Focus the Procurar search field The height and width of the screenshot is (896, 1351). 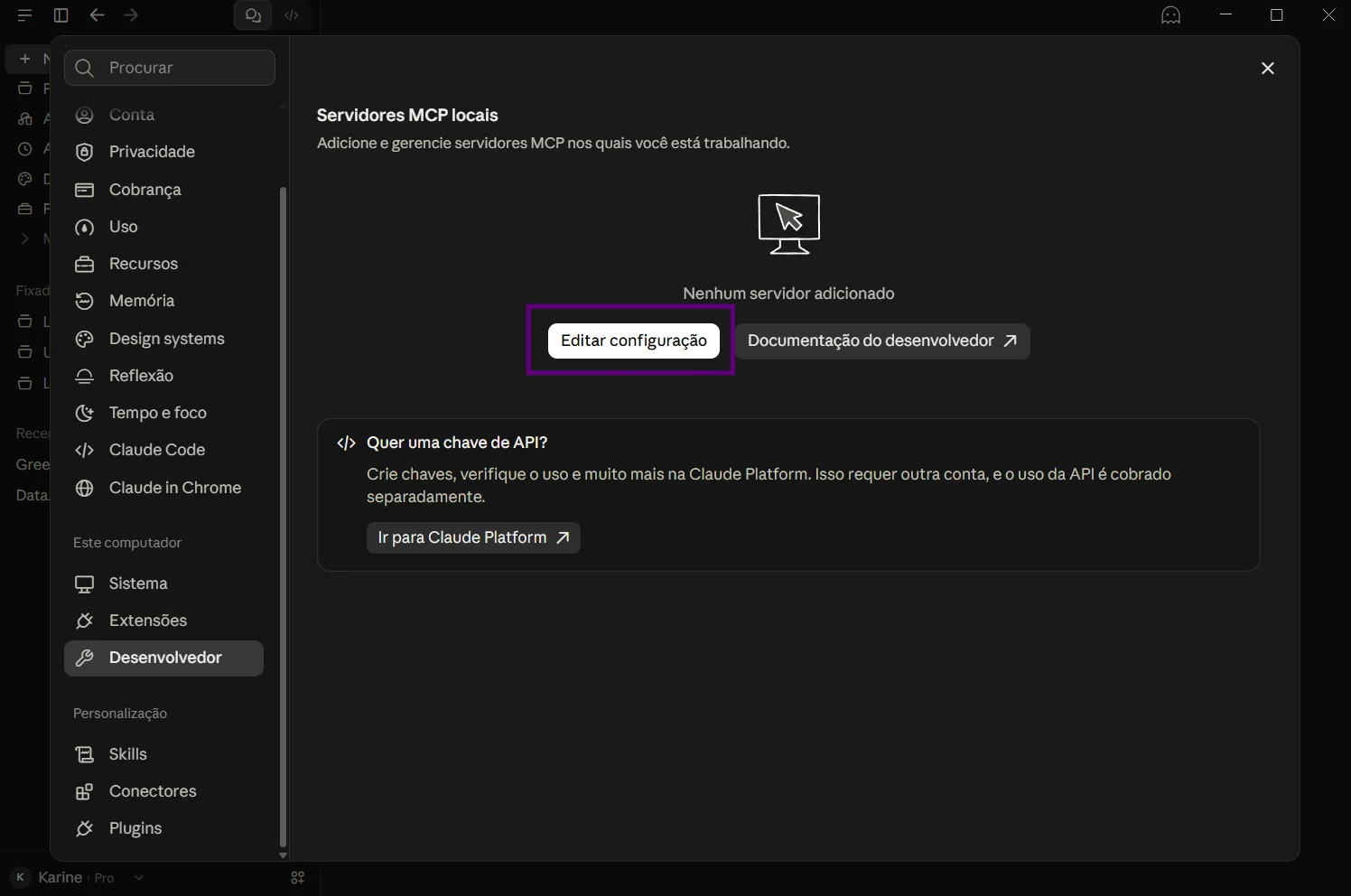pyautogui.click(x=170, y=68)
